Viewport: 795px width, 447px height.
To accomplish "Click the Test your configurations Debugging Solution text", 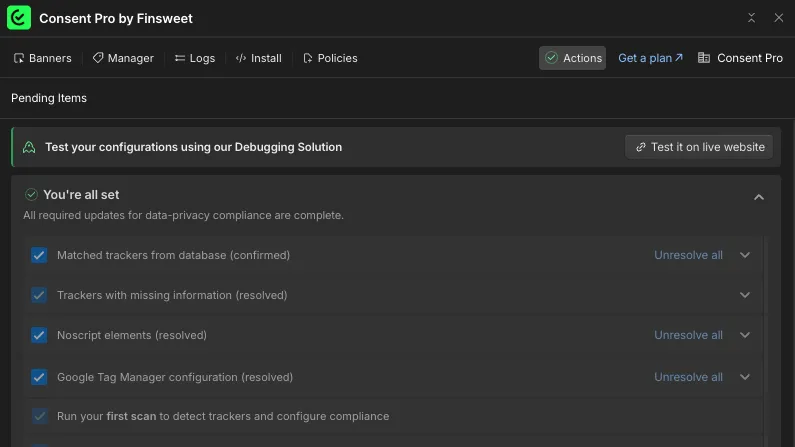I will click(193, 147).
